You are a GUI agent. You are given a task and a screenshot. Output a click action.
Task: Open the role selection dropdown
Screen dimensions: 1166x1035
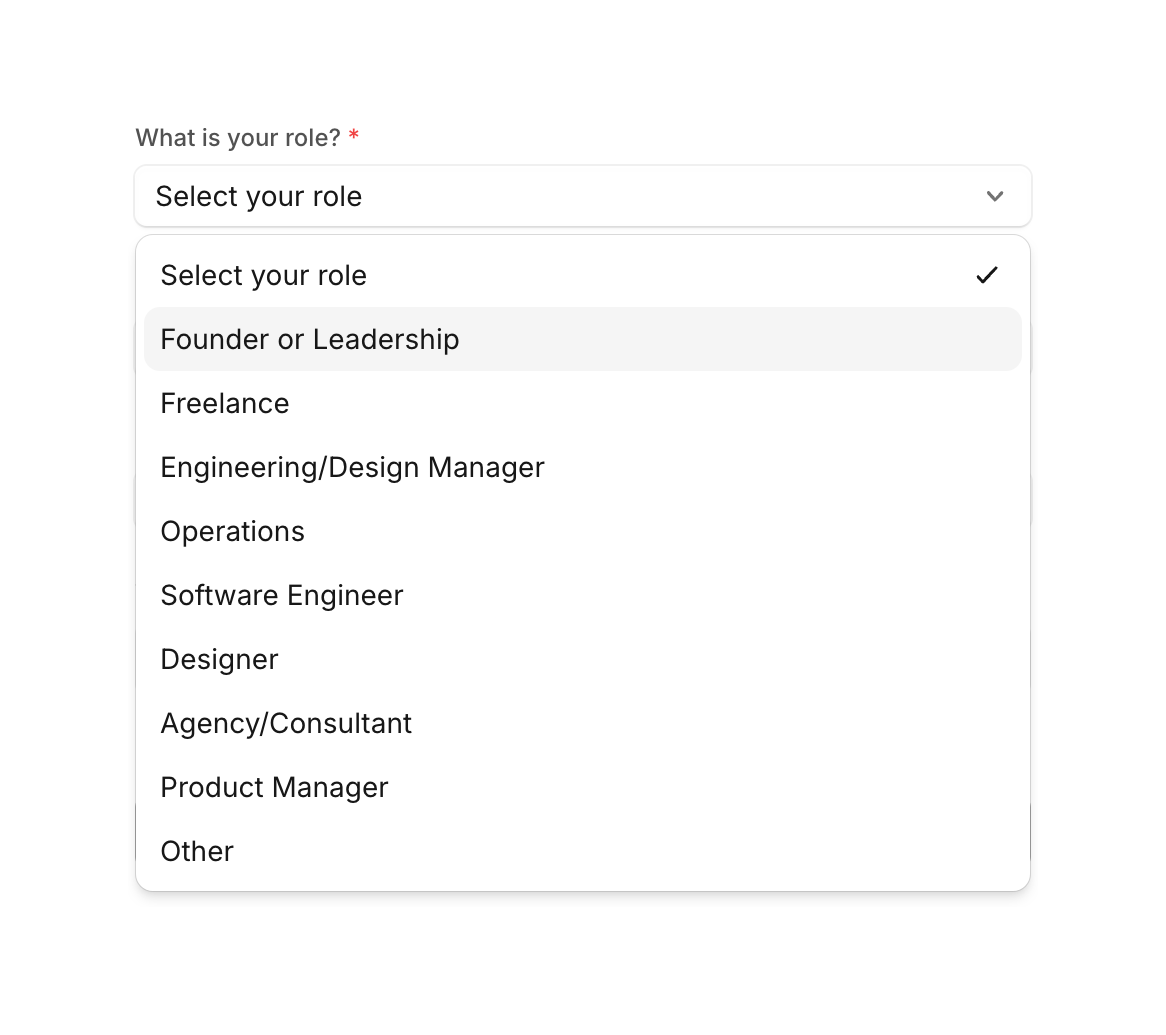click(583, 196)
